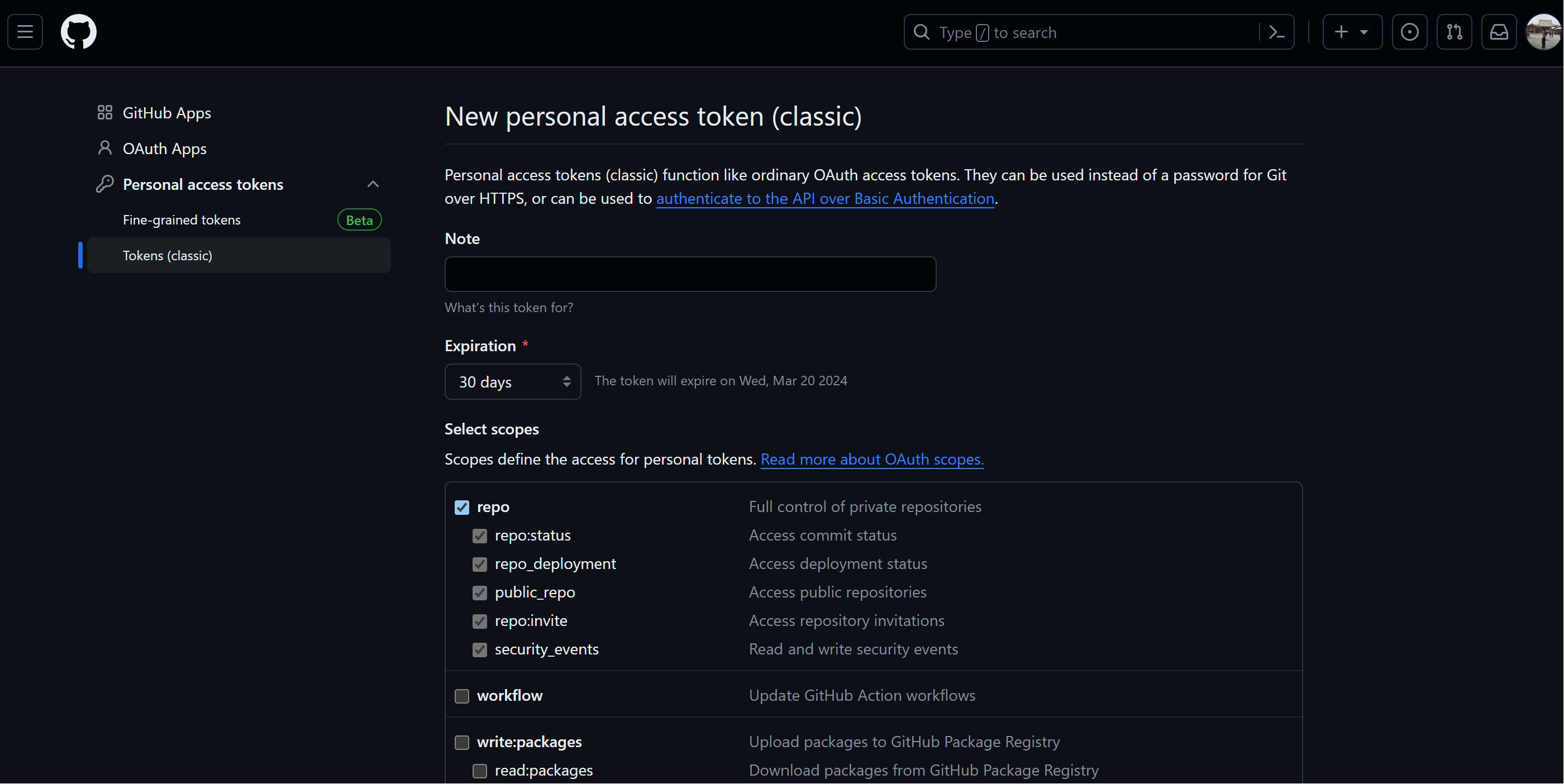Click the user avatar picture

pyautogui.click(x=1543, y=32)
